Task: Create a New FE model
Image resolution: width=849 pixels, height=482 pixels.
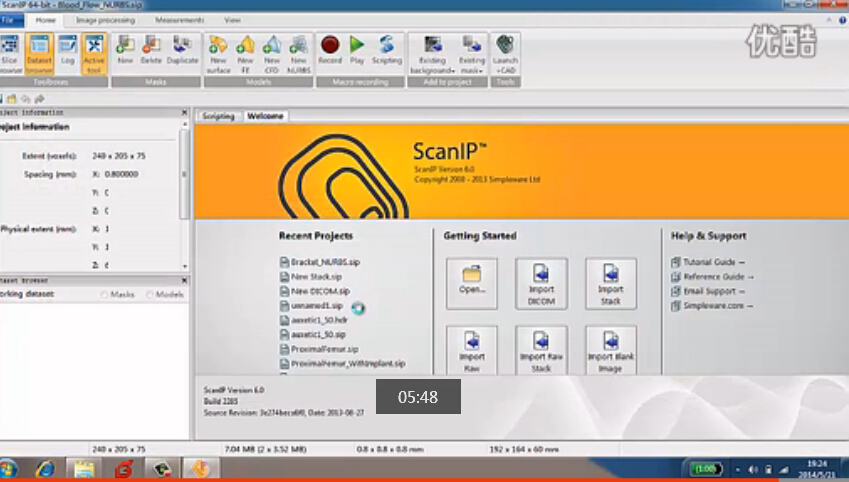Action: click(245, 54)
